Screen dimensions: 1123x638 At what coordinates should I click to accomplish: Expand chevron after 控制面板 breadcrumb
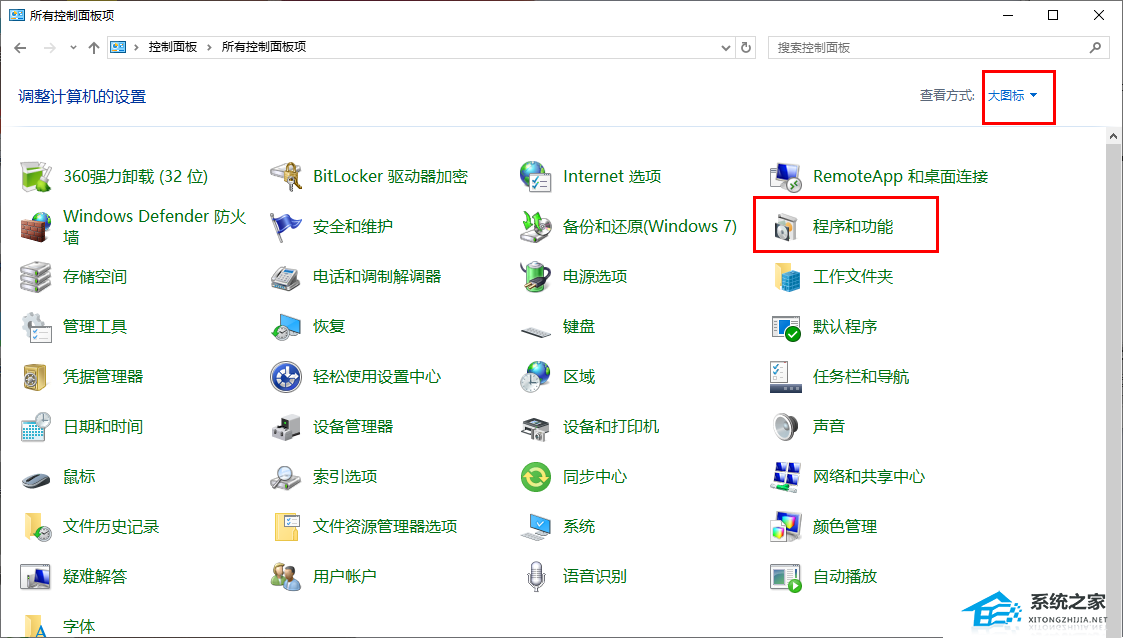point(209,47)
